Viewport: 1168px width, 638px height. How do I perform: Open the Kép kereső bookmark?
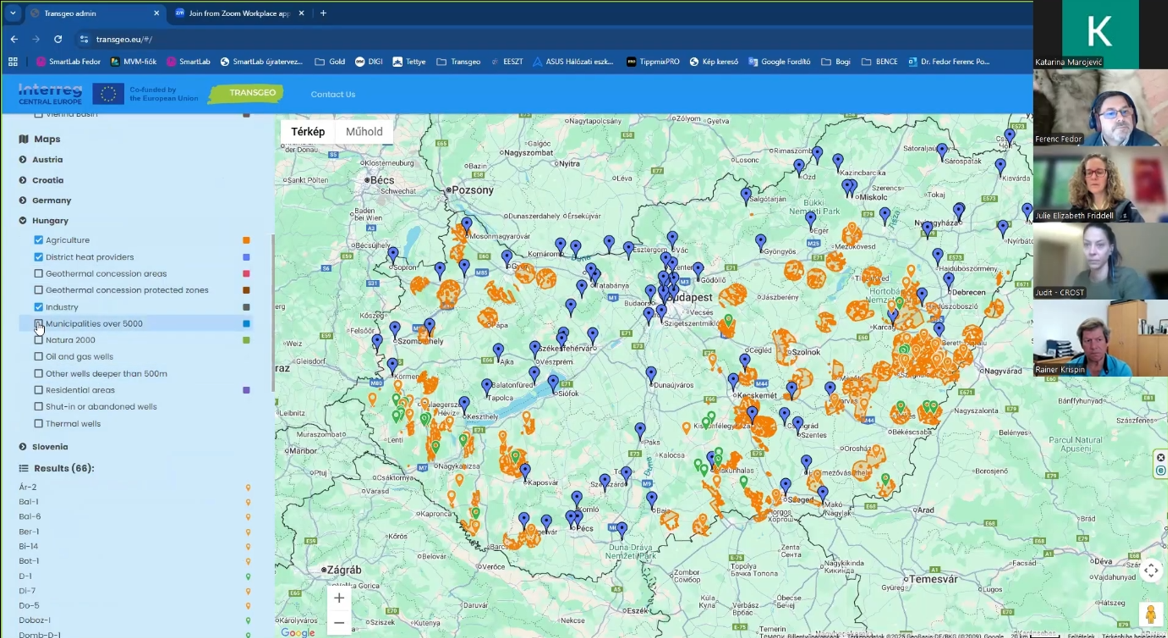714,62
